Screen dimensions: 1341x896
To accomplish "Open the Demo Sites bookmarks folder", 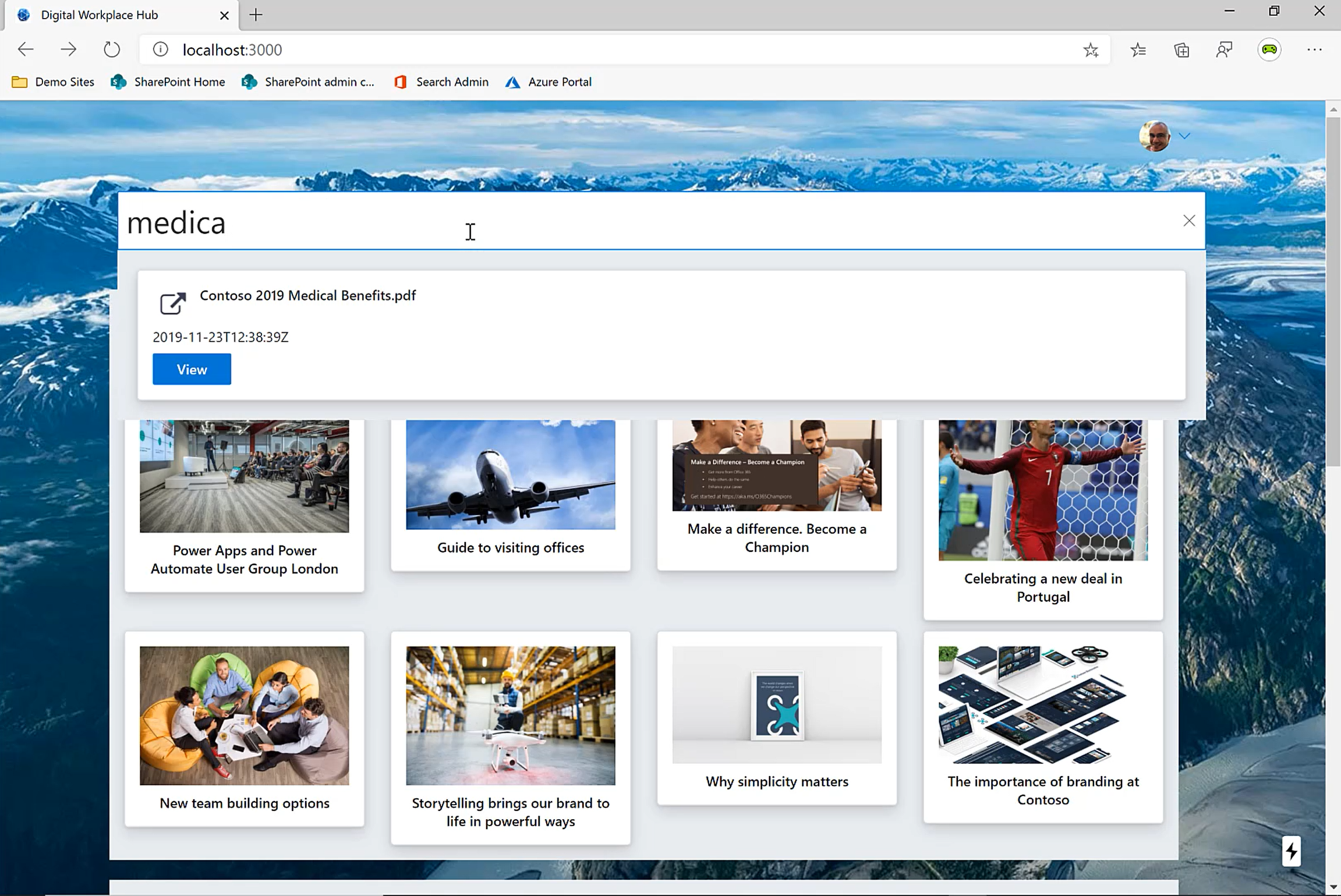I will point(53,82).
